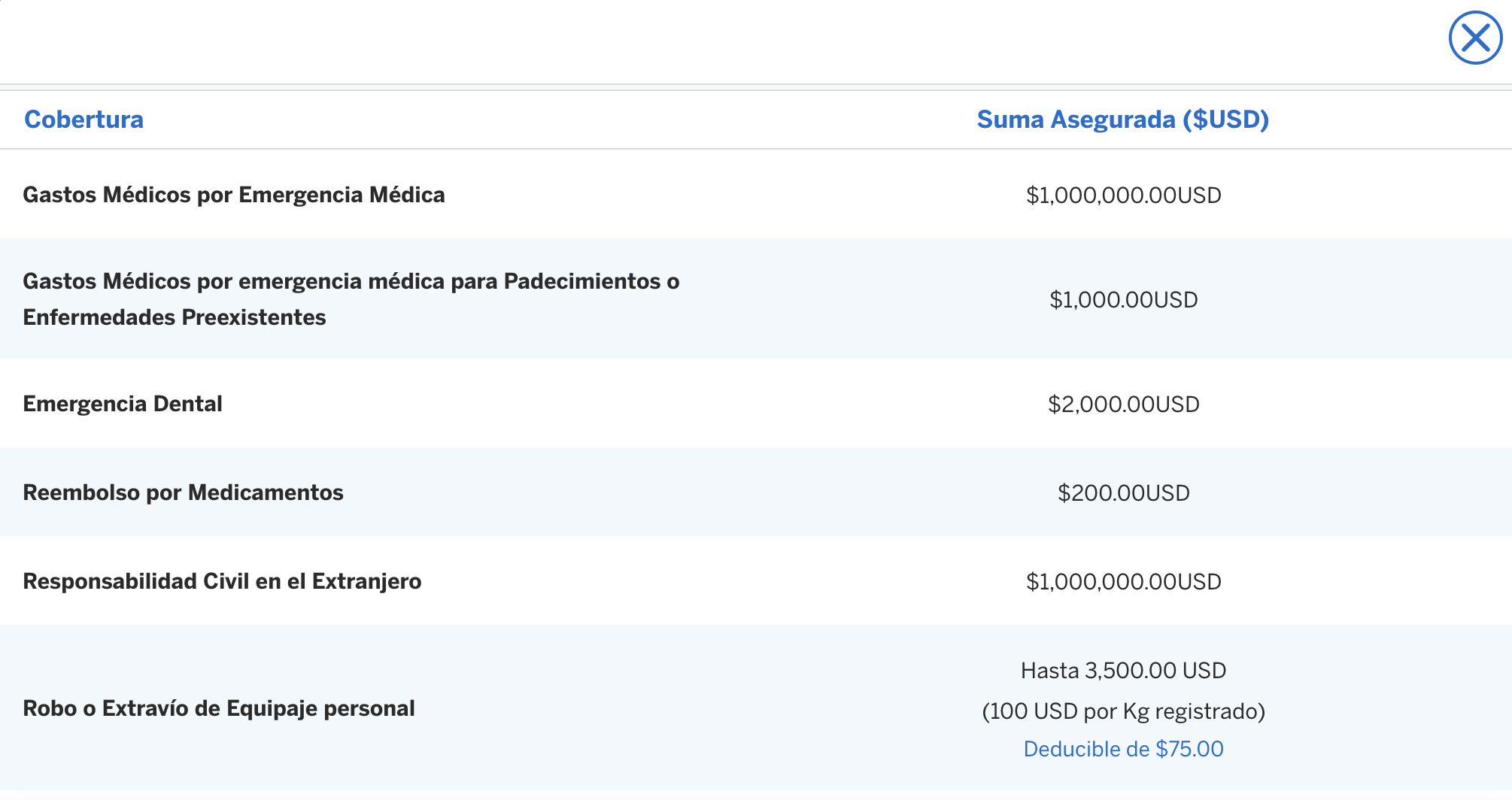Image resolution: width=1512 pixels, height=800 pixels.
Task: Click $1,000,000.00USD amount for Emergencia Médica
Action: [x=1123, y=195]
